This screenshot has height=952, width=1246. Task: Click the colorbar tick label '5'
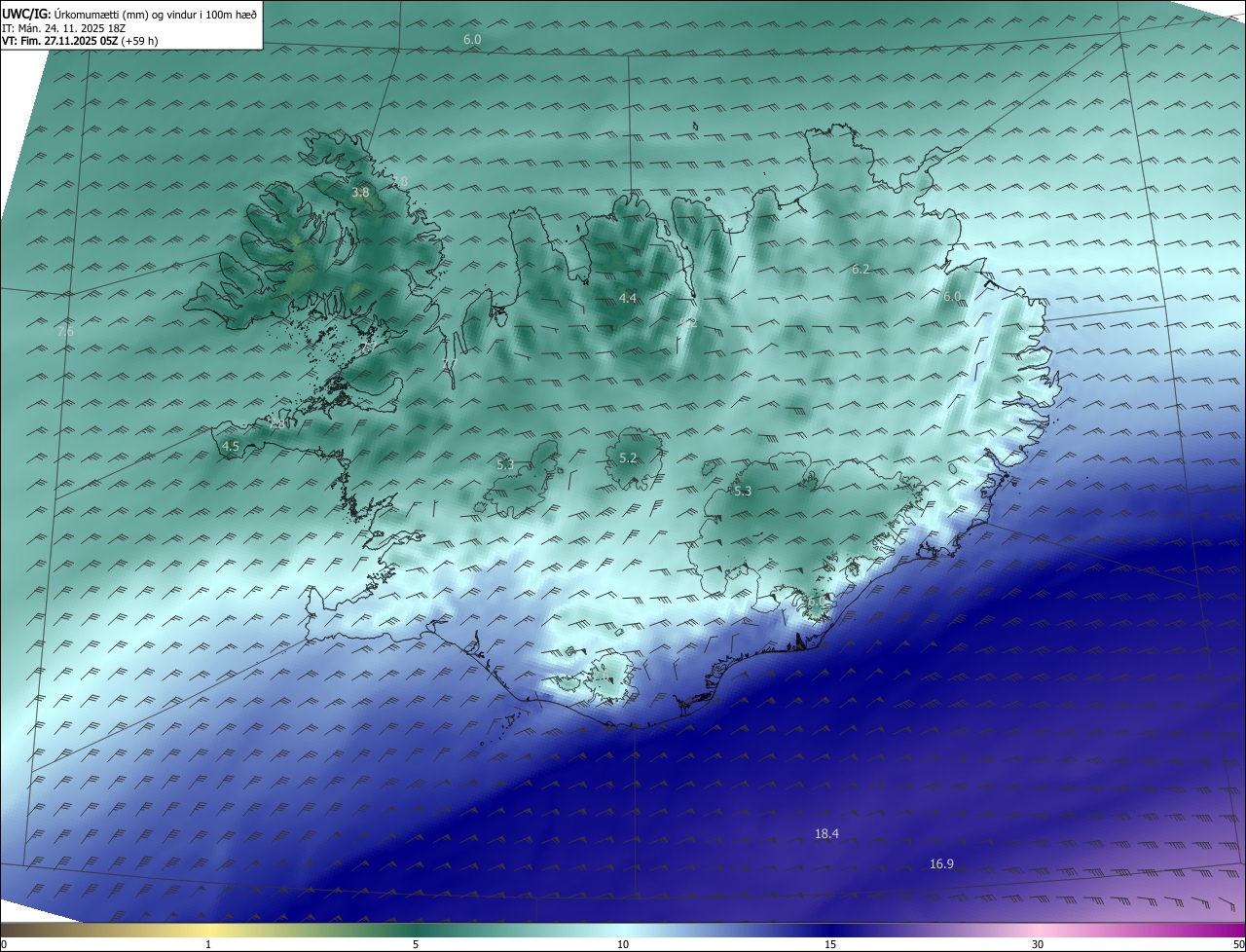(416, 944)
